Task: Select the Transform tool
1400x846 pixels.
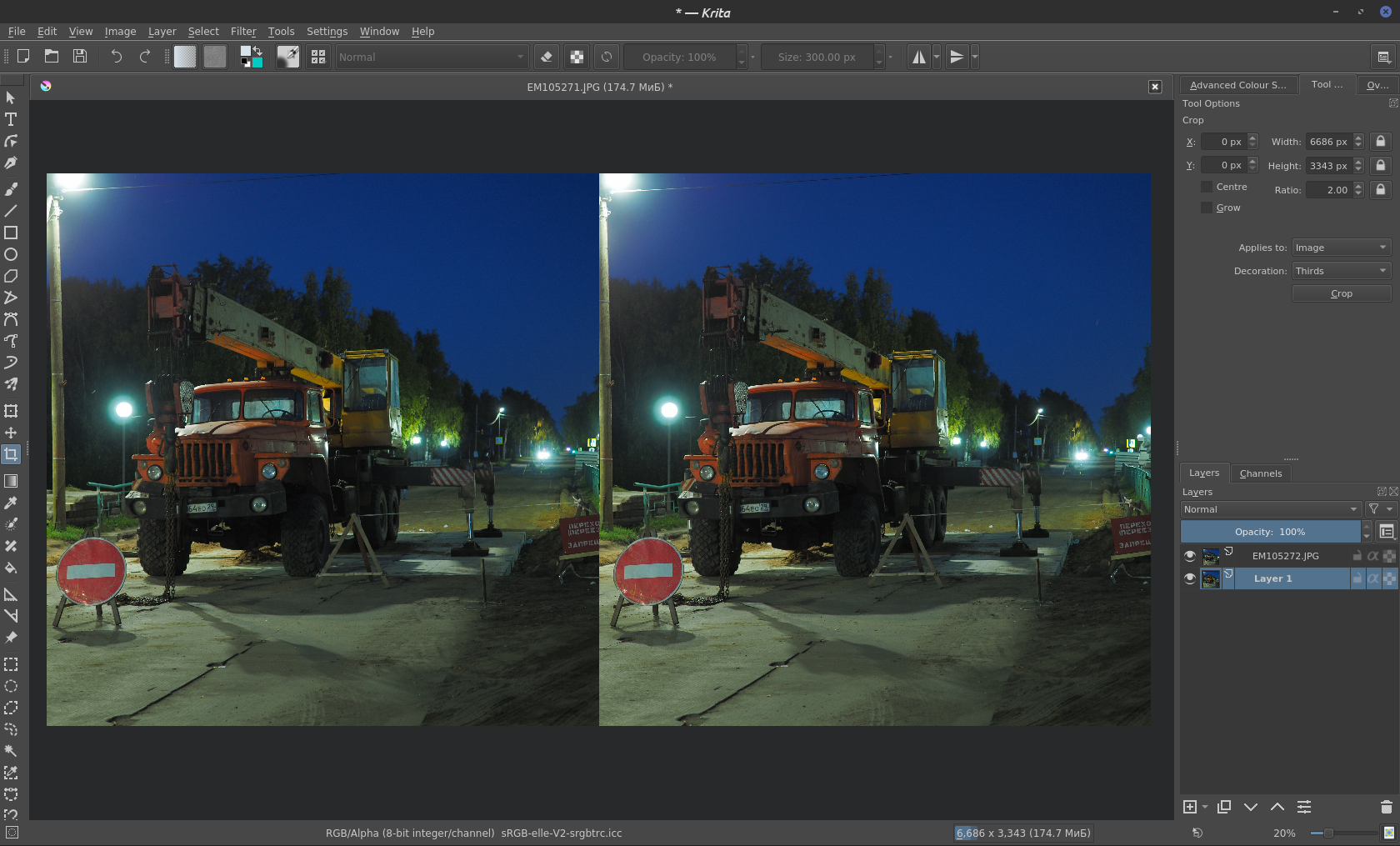Action: pyautogui.click(x=11, y=411)
